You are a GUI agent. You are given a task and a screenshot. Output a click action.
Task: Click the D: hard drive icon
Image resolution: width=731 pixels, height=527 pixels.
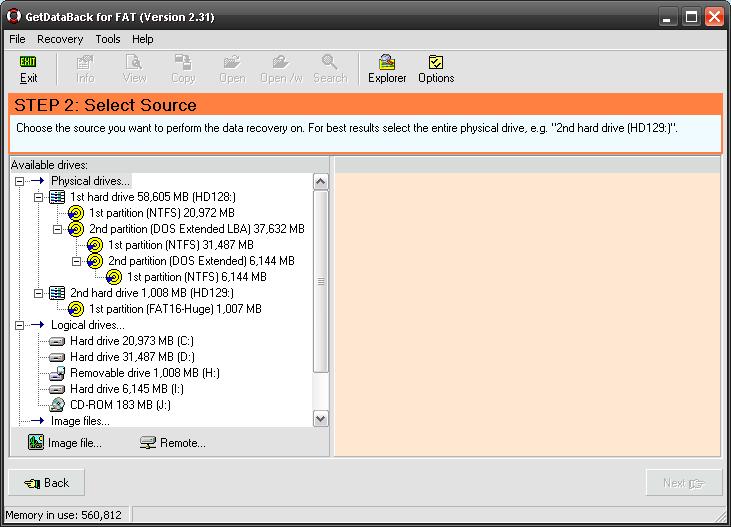click(57, 357)
